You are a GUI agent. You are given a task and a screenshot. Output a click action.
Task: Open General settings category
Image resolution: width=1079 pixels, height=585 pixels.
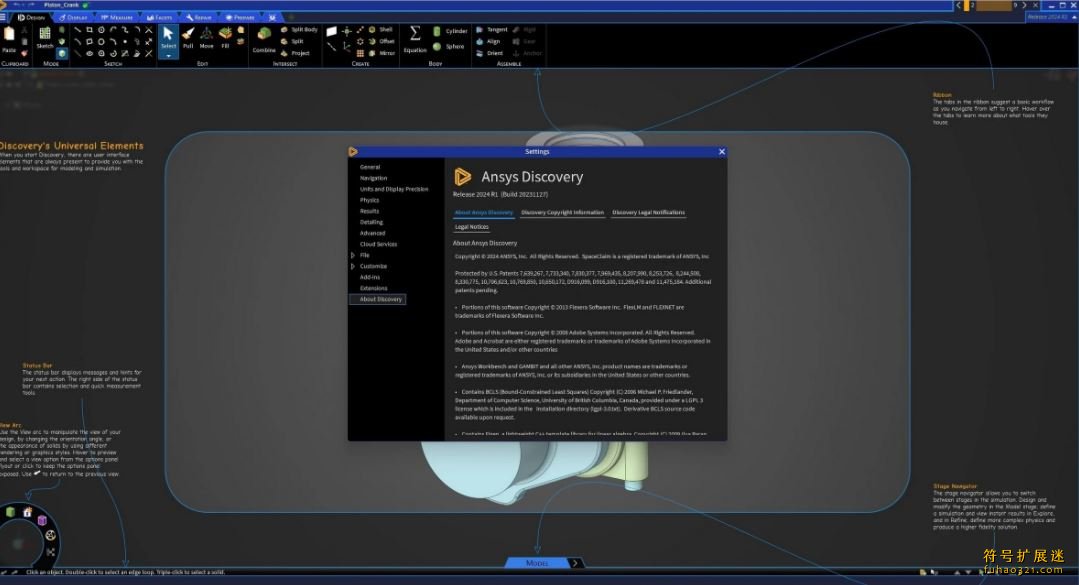pos(370,167)
